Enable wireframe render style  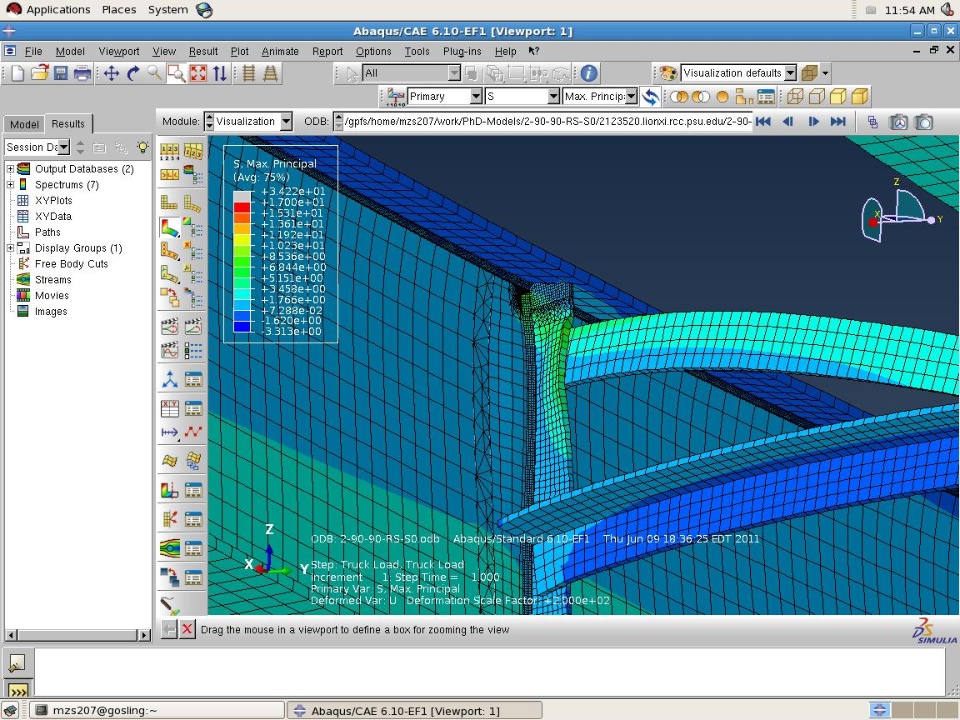point(794,97)
